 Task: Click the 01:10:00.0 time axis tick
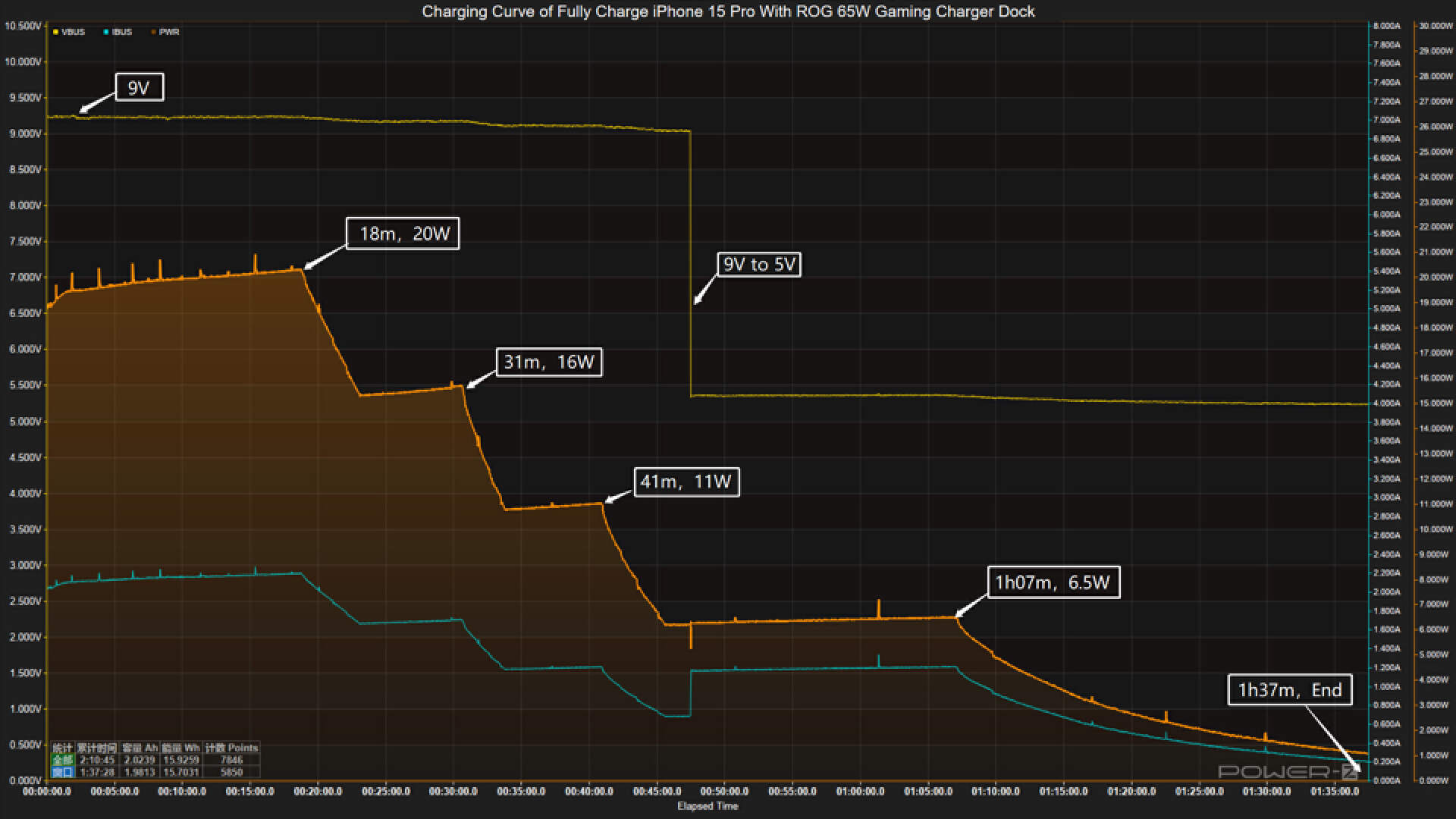point(996,792)
